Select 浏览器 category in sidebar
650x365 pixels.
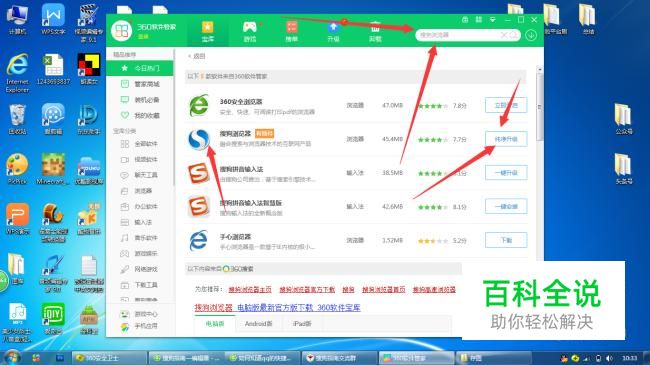pyautogui.click(x=140, y=191)
